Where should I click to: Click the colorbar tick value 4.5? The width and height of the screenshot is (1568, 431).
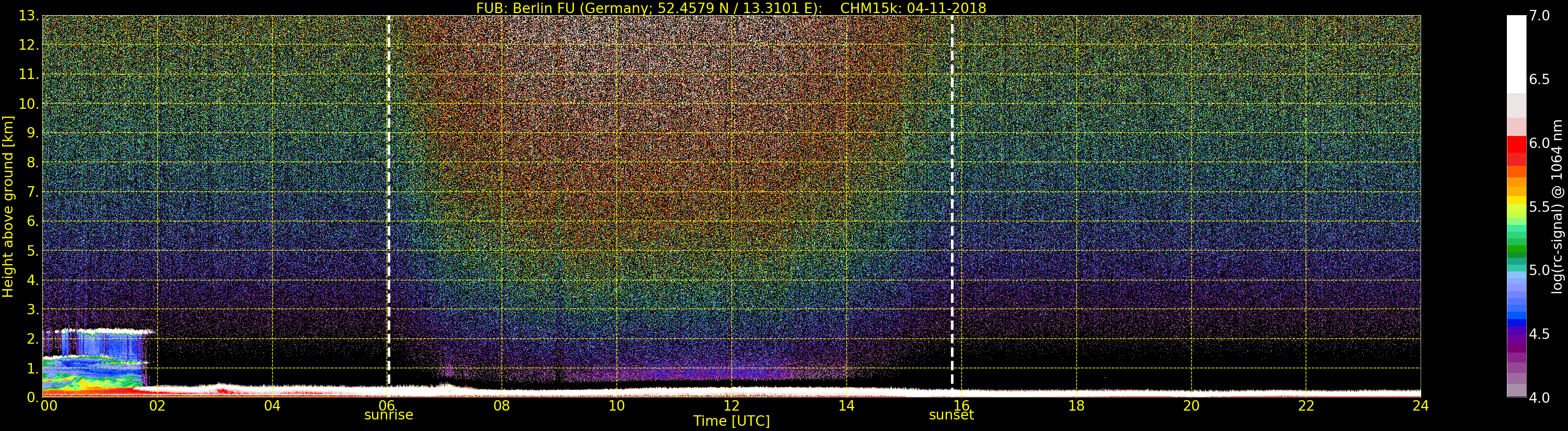pos(1539,334)
